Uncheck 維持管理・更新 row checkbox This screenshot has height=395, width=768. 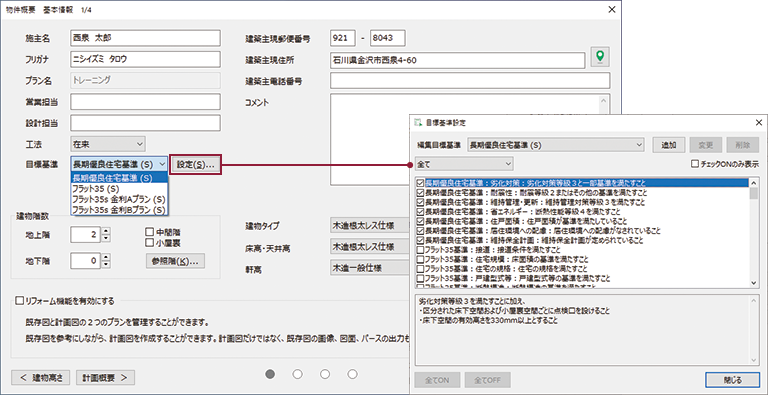pyautogui.click(x=420, y=202)
